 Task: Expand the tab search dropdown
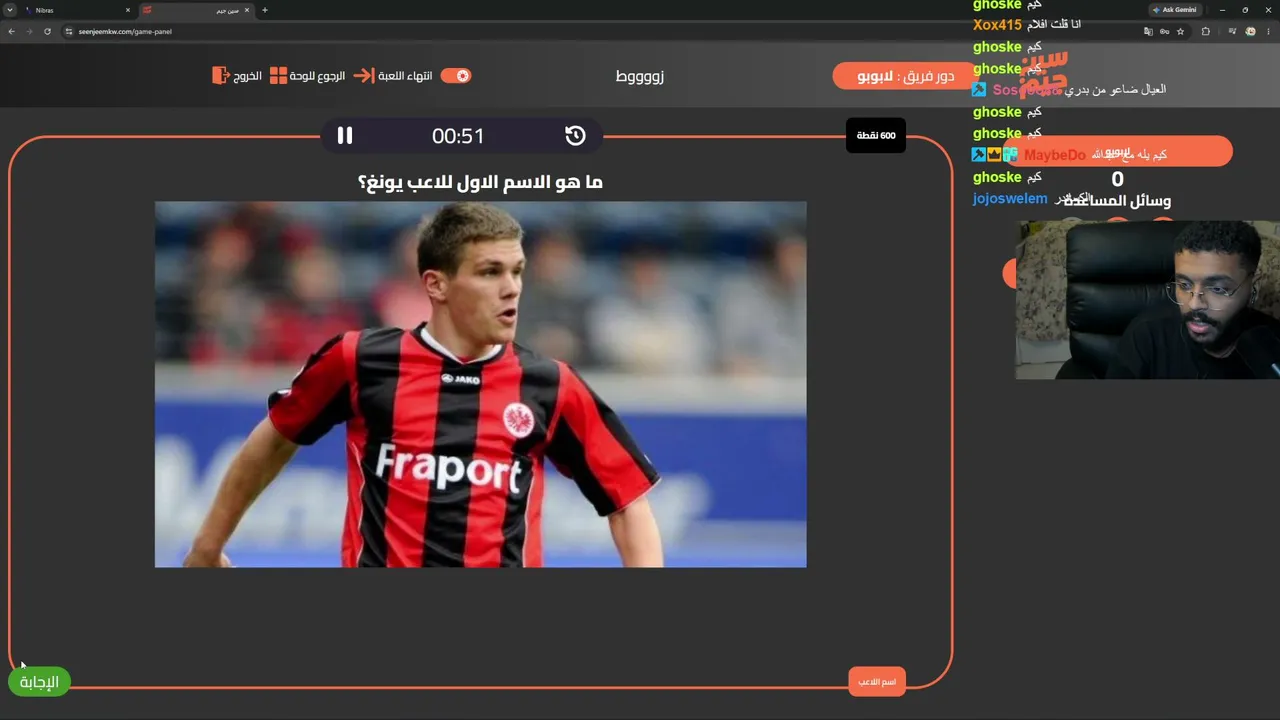pyautogui.click(x=10, y=10)
